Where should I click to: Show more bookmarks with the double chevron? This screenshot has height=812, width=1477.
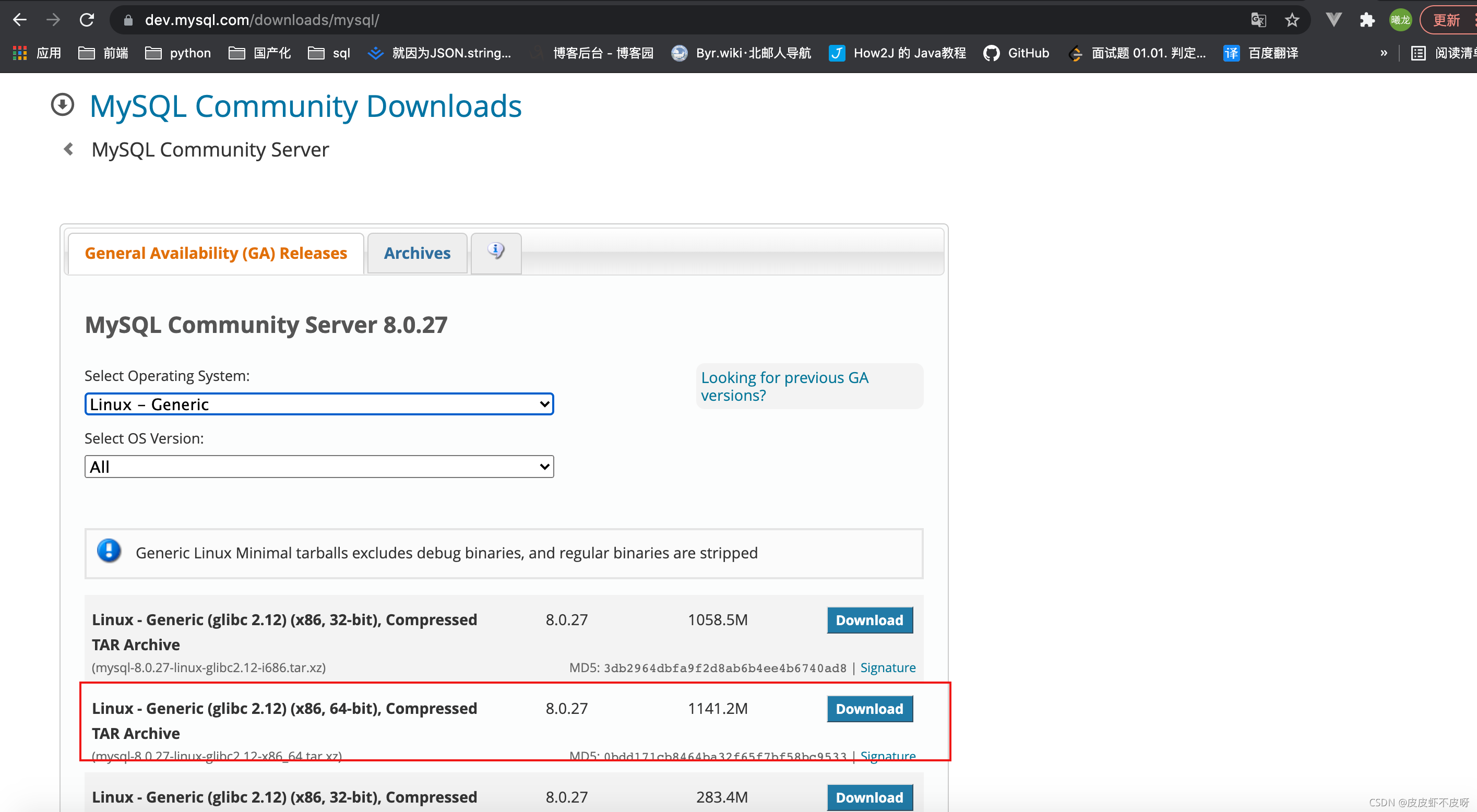click(1384, 53)
